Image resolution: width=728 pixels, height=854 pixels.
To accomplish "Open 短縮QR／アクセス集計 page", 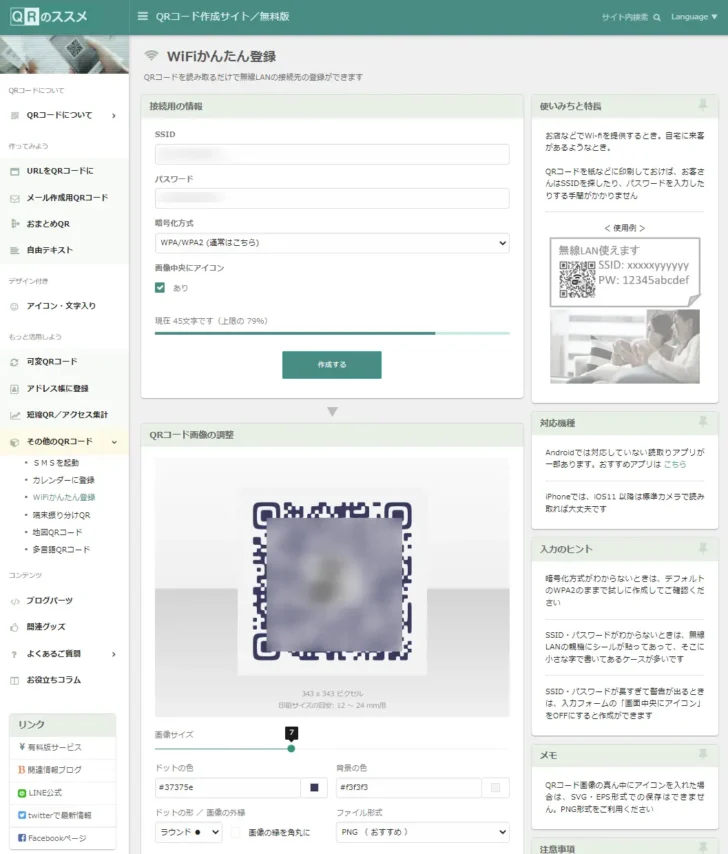I will [67, 414].
